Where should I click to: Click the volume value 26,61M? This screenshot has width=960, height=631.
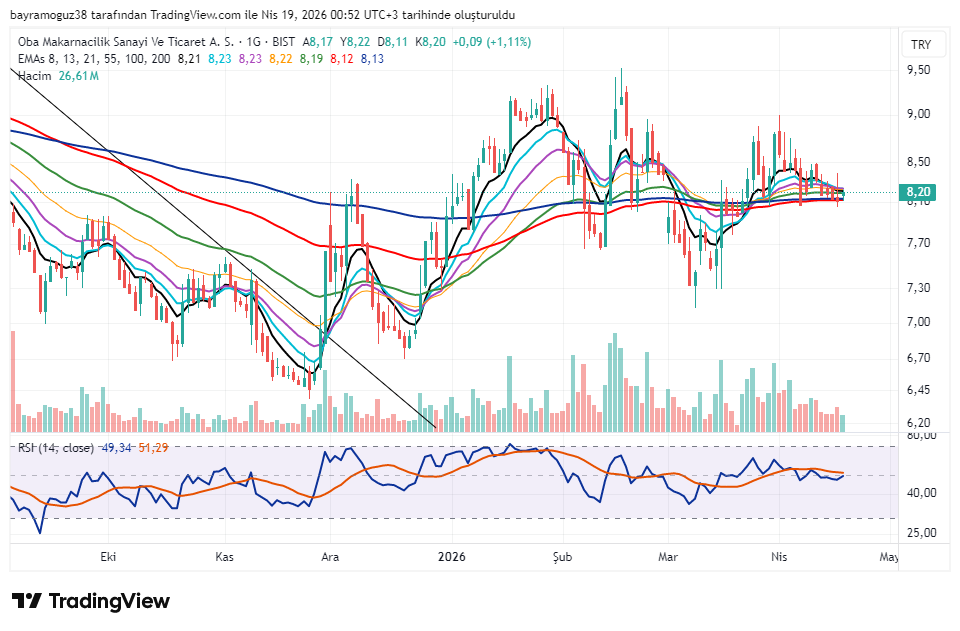pyautogui.click(x=79, y=76)
